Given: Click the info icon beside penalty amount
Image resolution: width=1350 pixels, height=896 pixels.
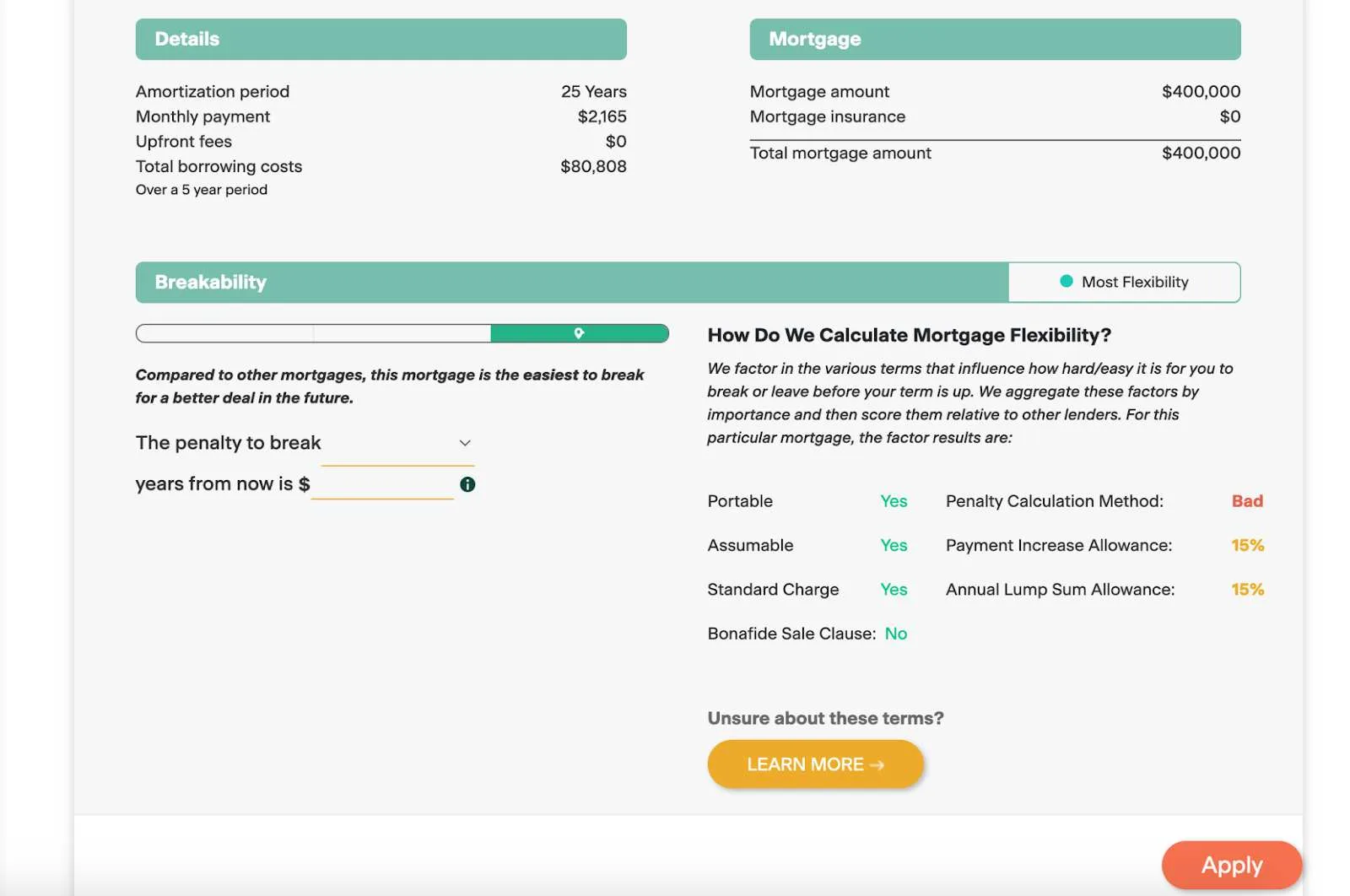Looking at the screenshot, I should coord(467,484).
